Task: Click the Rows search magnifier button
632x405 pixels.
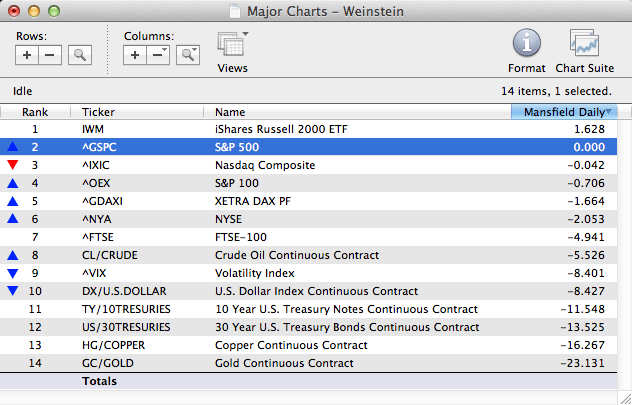Action: (x=79, y=55)
